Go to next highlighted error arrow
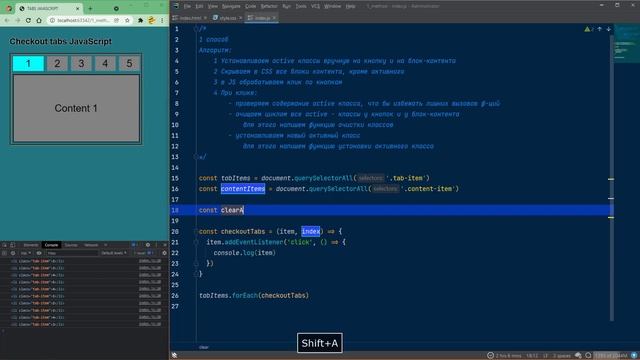This screenshot has width=640, height=360. 608,29
